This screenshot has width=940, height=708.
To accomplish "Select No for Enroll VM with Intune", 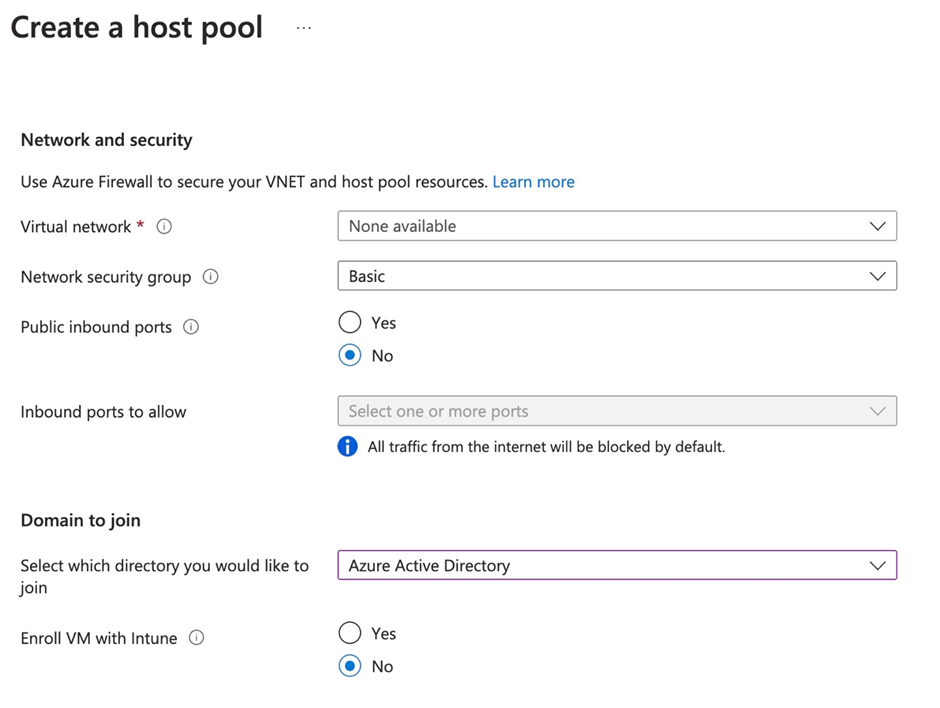I will pyautogui.click(x=350, y=665).
